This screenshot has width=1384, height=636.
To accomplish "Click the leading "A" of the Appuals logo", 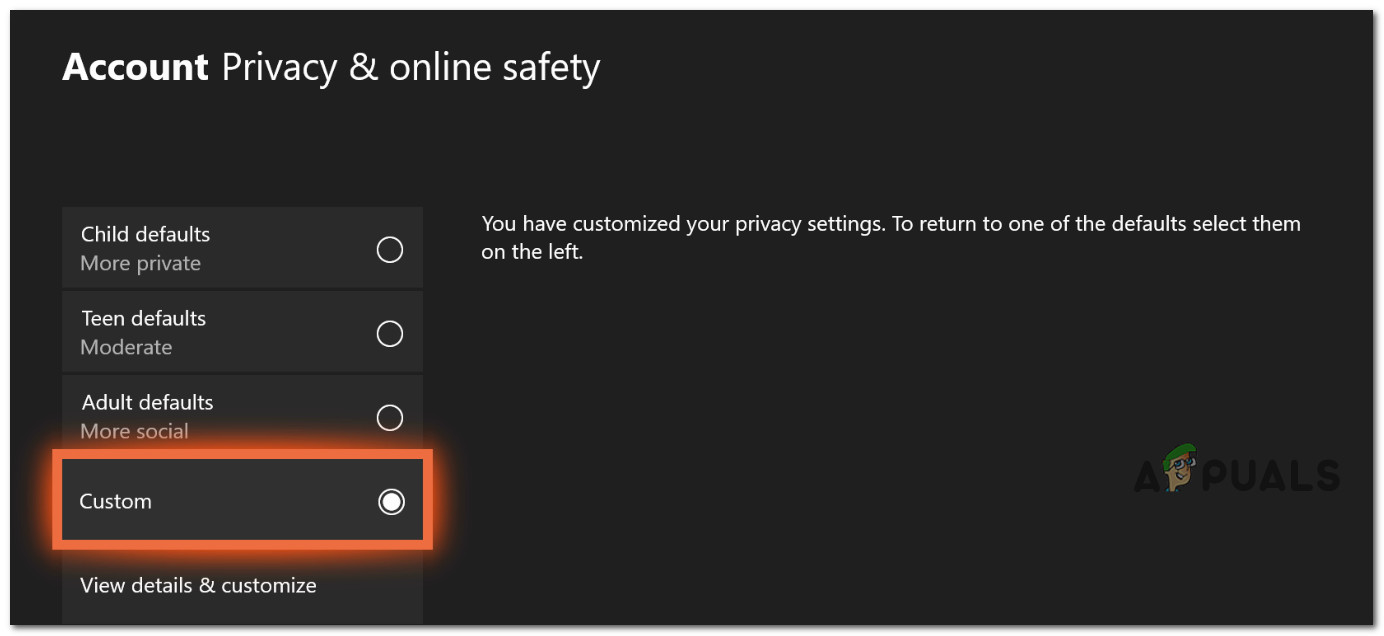I will point(1147,477).
